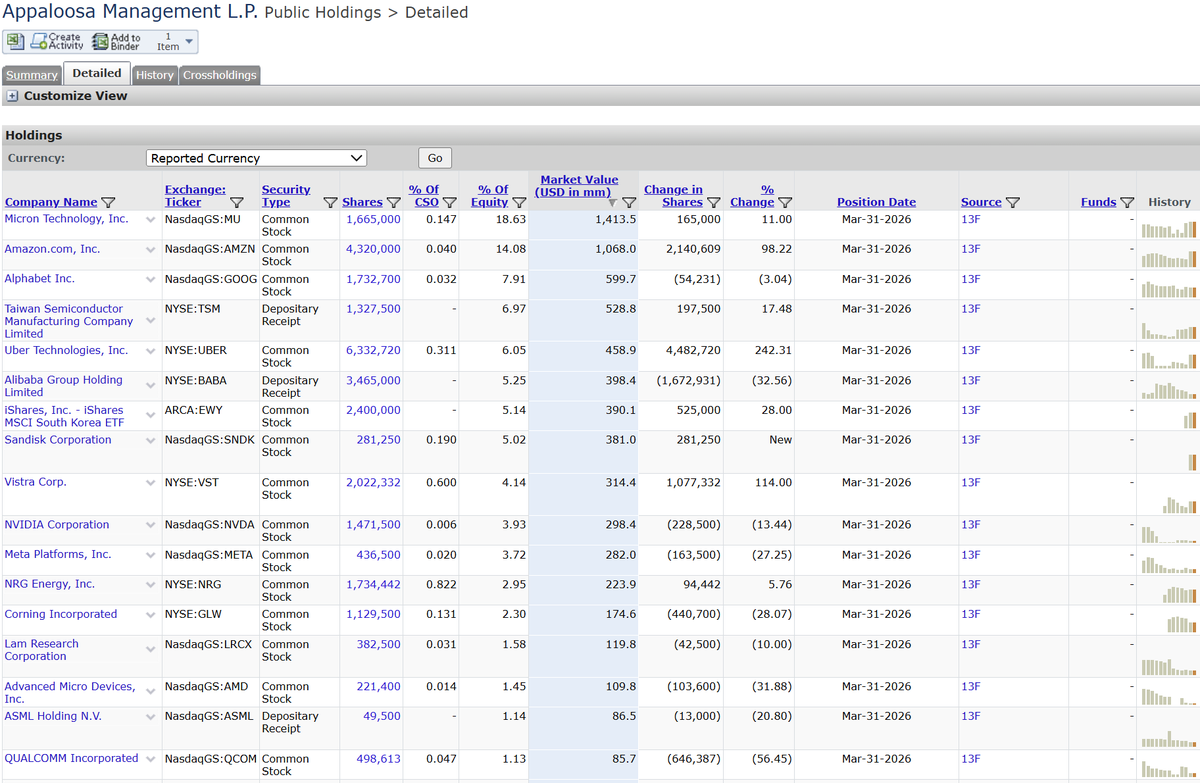Open the Sandisk Corporation link
Screen dimensions: 1200x783
[x=58, y=440]
